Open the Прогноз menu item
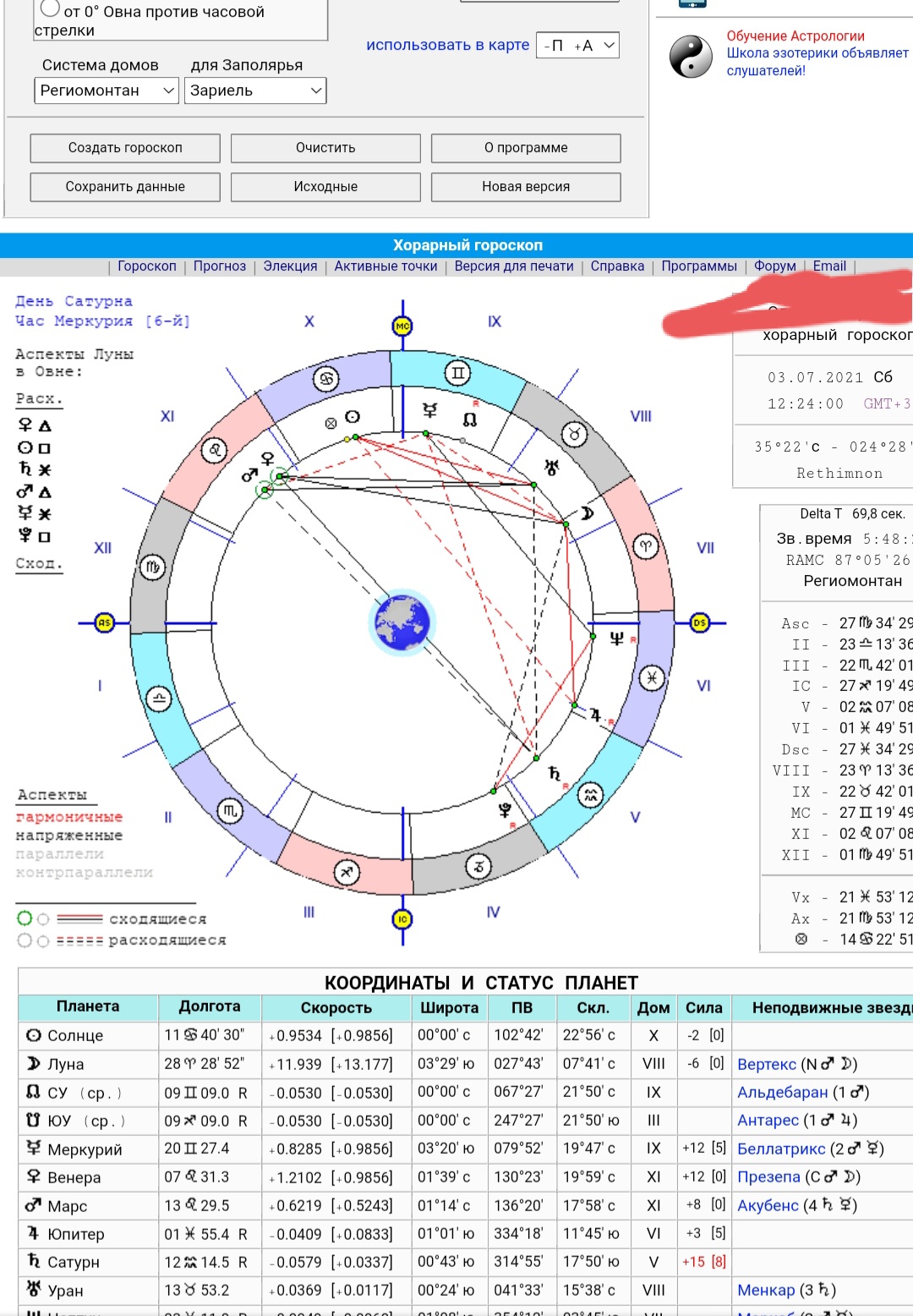 (x=220, y=266)
